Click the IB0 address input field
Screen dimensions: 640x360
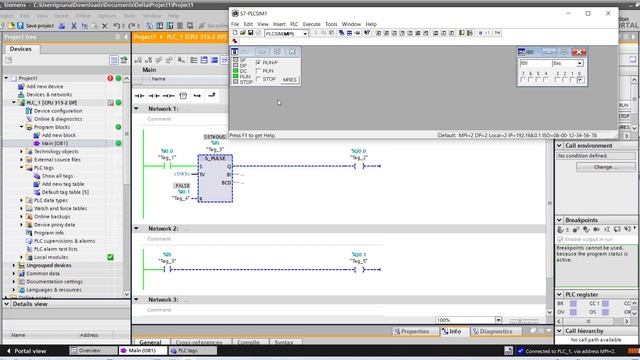tap(535, 63)
